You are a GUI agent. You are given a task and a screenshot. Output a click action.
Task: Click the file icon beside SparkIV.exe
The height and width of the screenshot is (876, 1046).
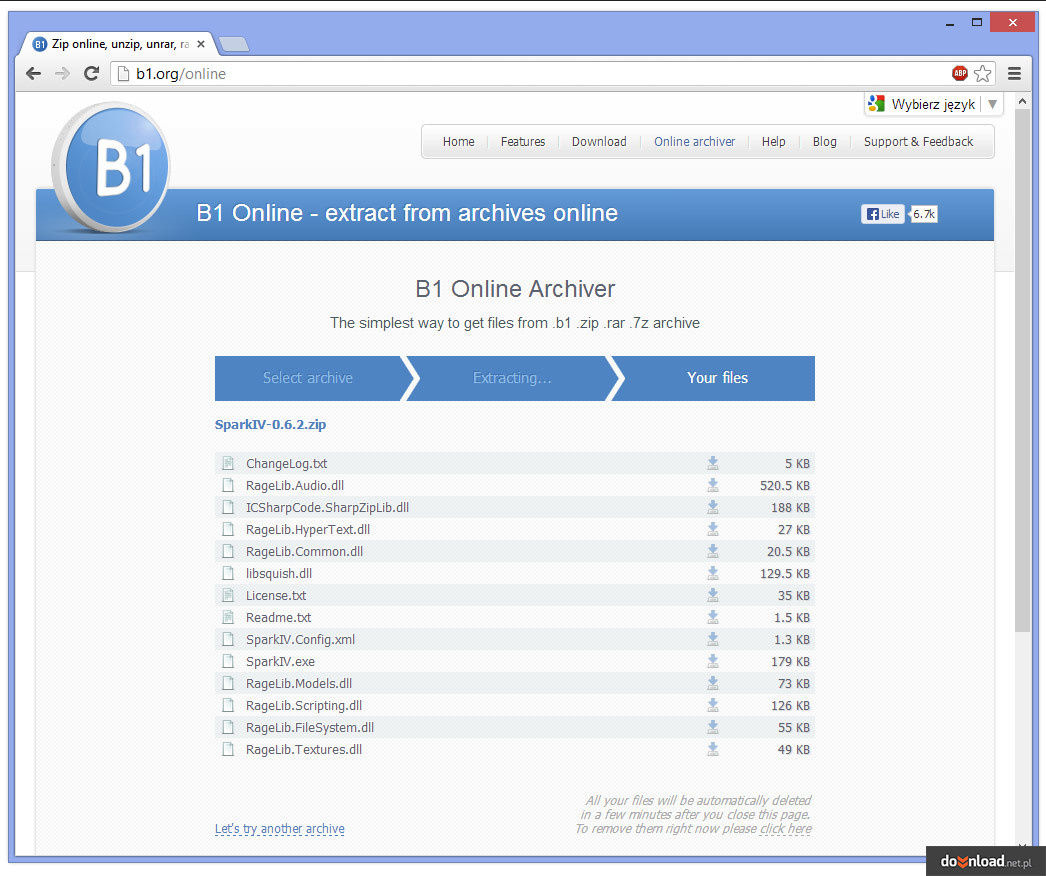point(228,661)
